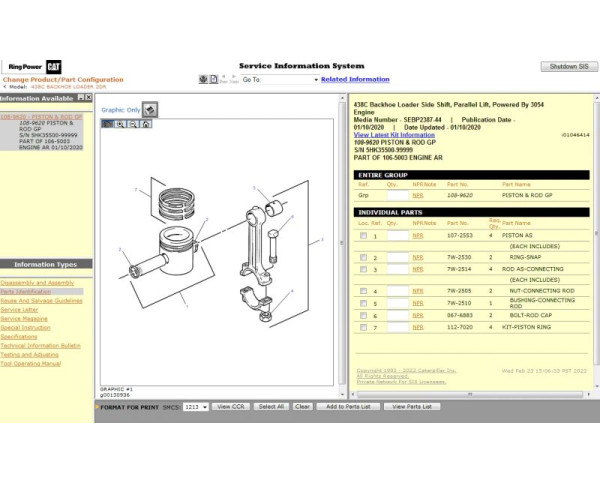The width and height of the screenshot is (600, 484).
Task: Click the Graphic Only toggle icon
Action: (149, 109)
